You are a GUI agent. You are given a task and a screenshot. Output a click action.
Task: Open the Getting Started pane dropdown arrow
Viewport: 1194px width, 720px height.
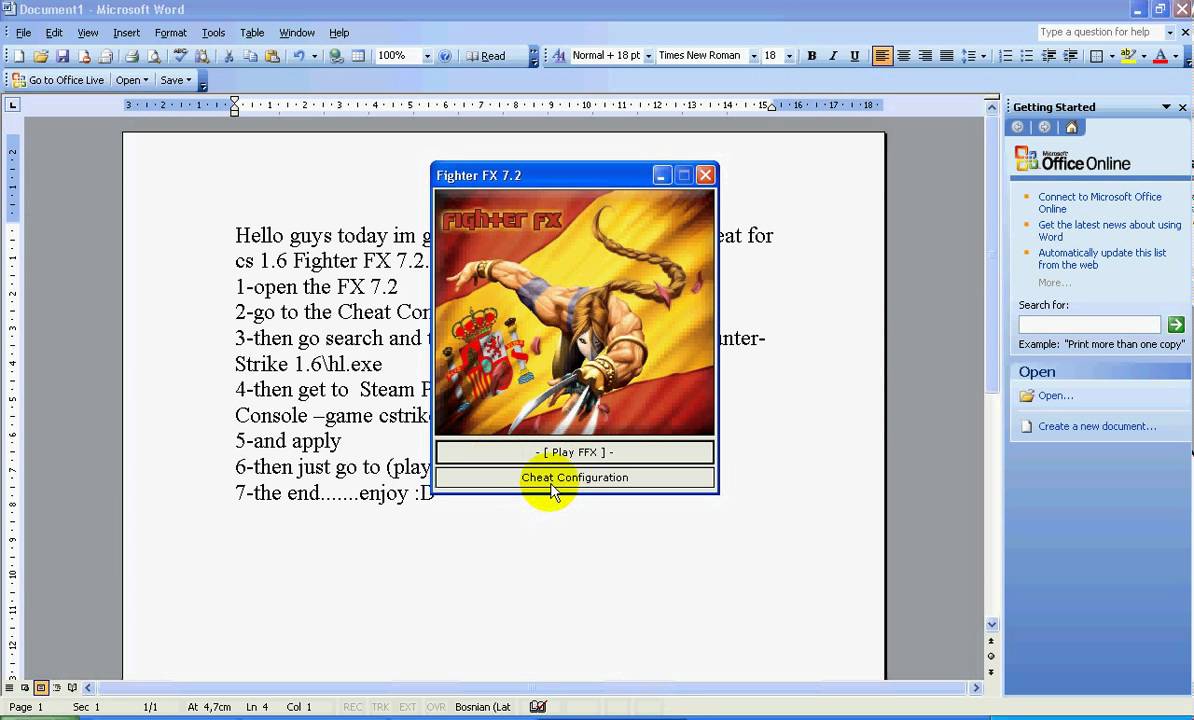coord(1166,107)
